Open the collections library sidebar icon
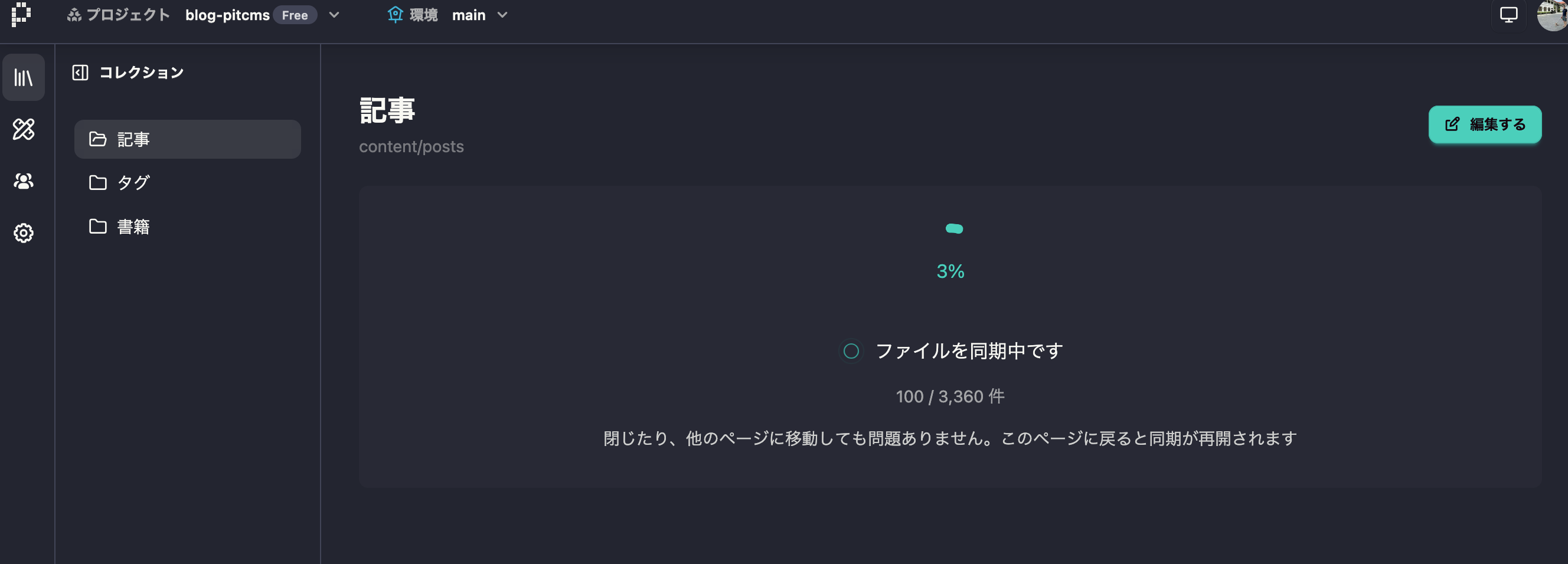This screenshot has height=564, width=1568. (23, 77)
